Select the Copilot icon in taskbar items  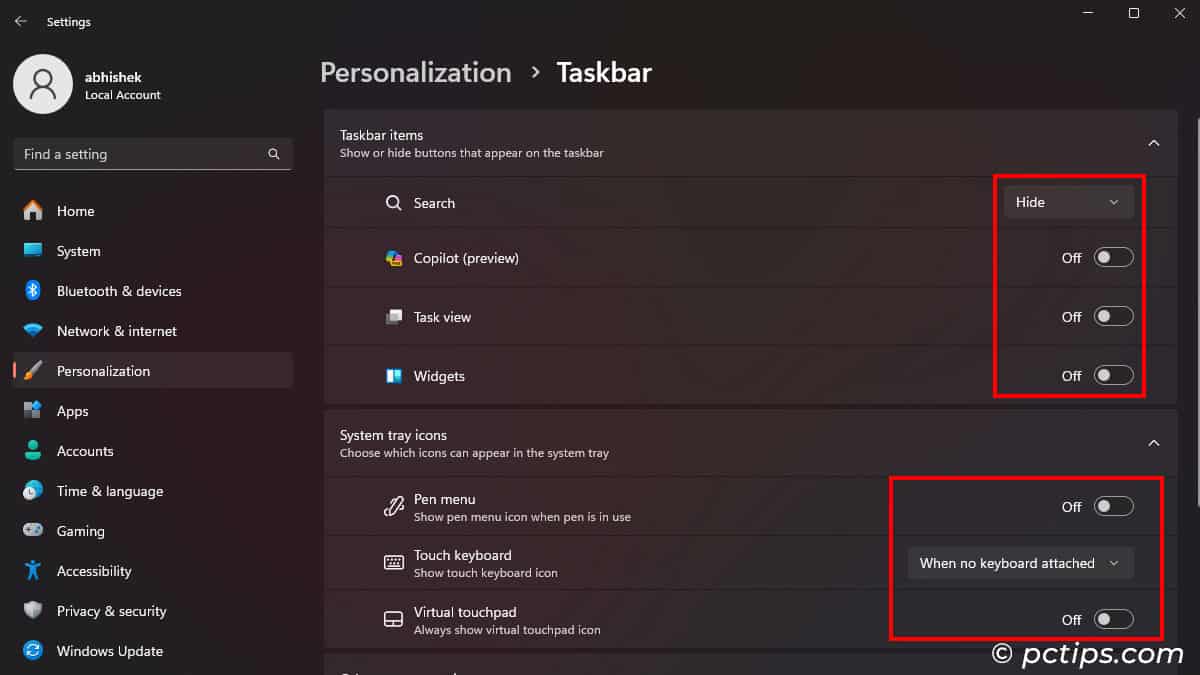[394, 257]
